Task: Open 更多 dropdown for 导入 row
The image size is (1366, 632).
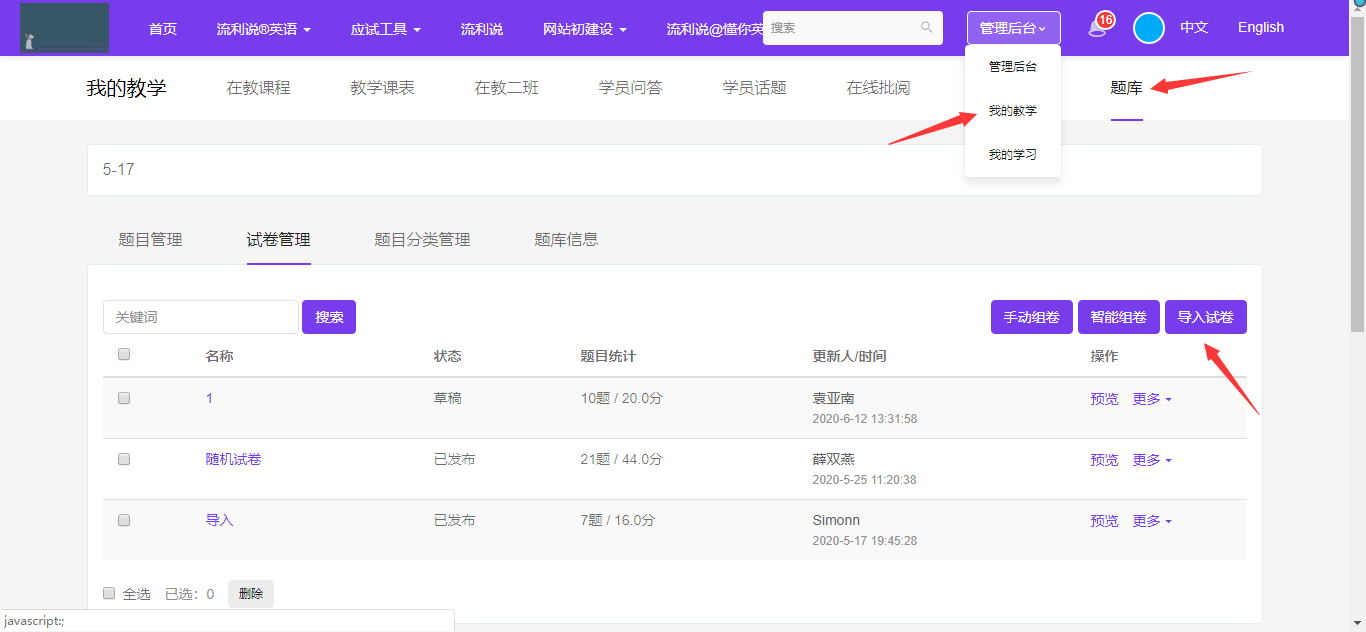Action: tap(1151, 521)
